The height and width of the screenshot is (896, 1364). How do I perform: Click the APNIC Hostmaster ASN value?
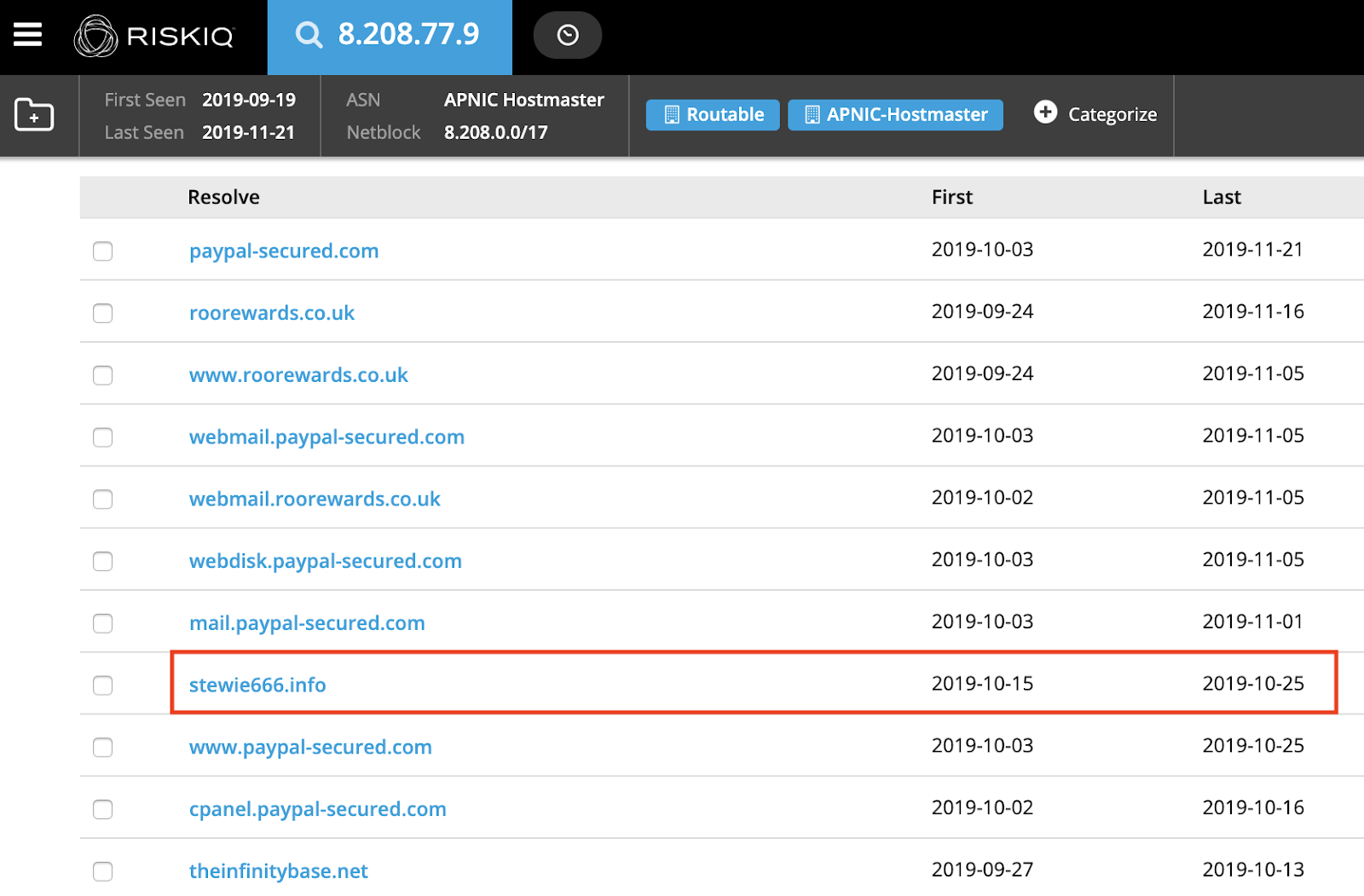click(x=523, y=100)
